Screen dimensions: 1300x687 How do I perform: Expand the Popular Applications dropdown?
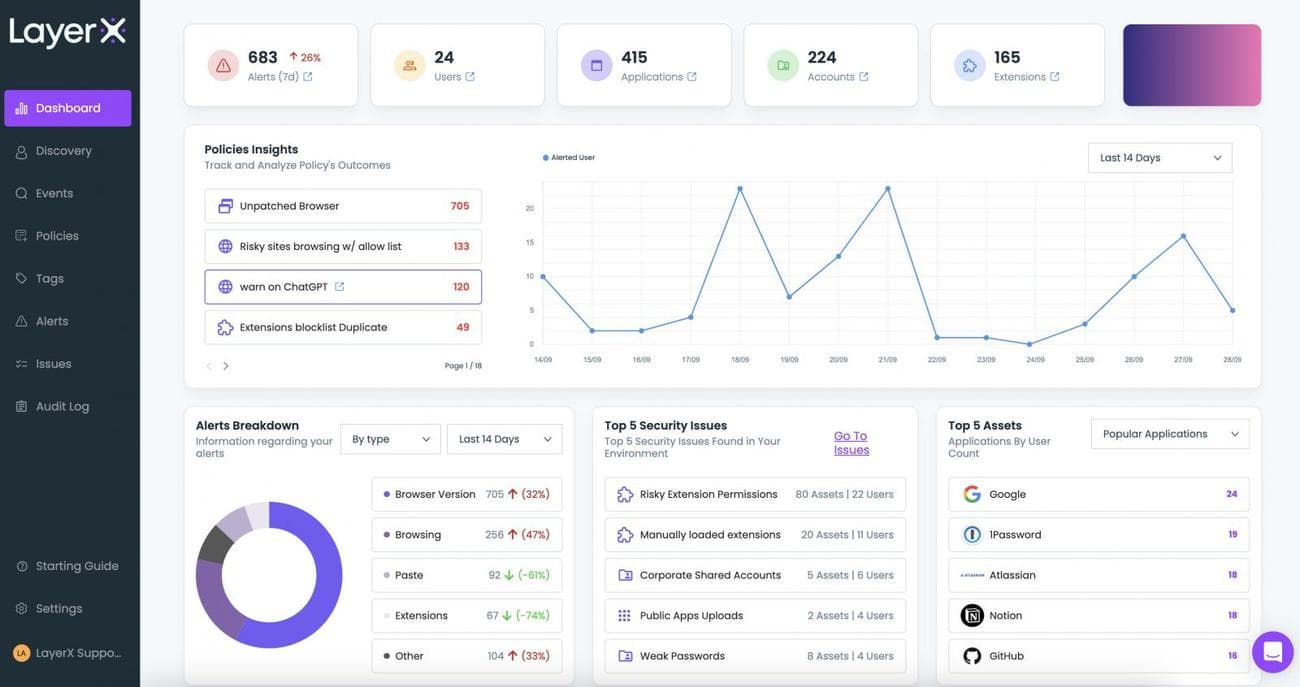coord(1170,431)
